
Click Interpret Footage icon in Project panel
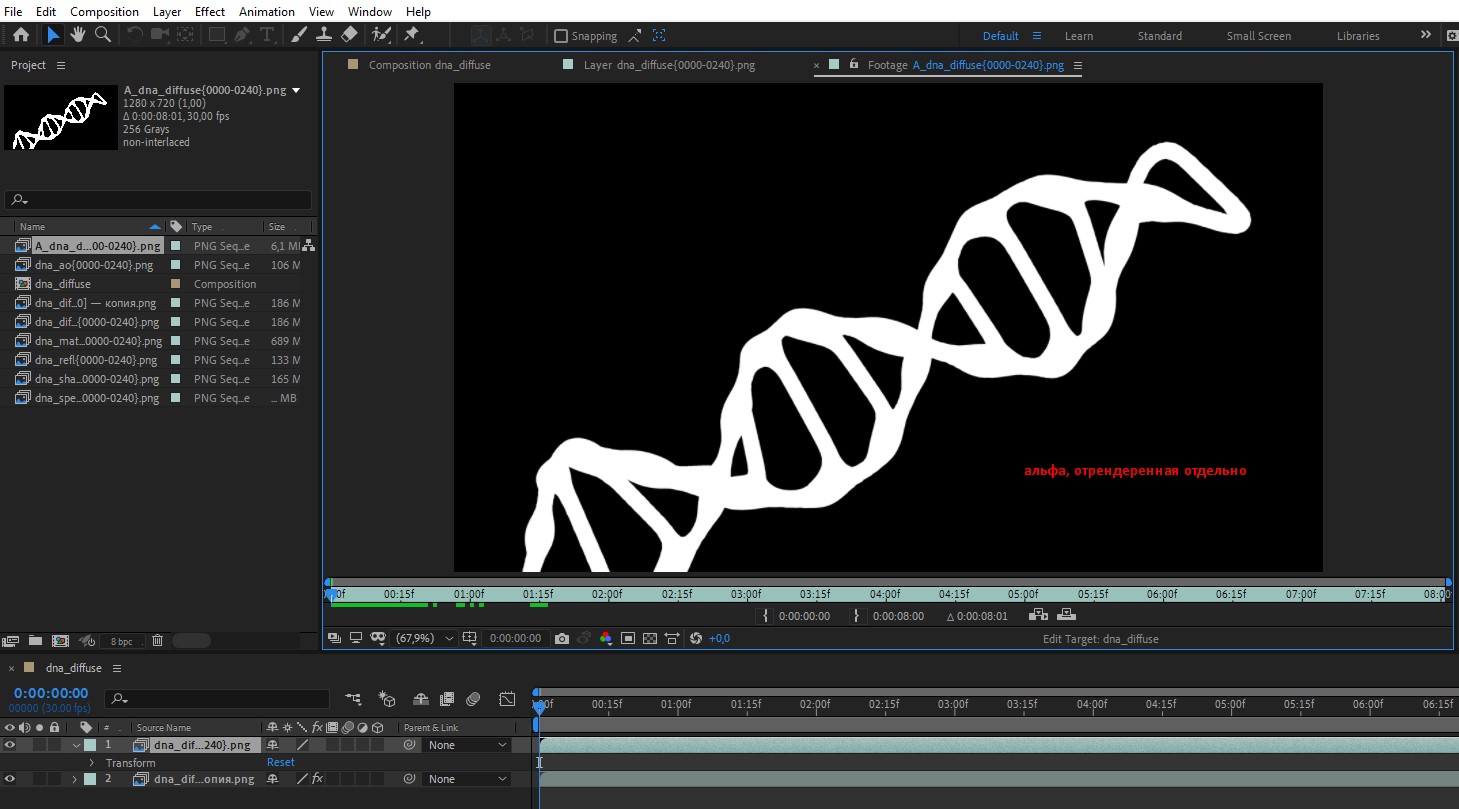pos(11,640)
